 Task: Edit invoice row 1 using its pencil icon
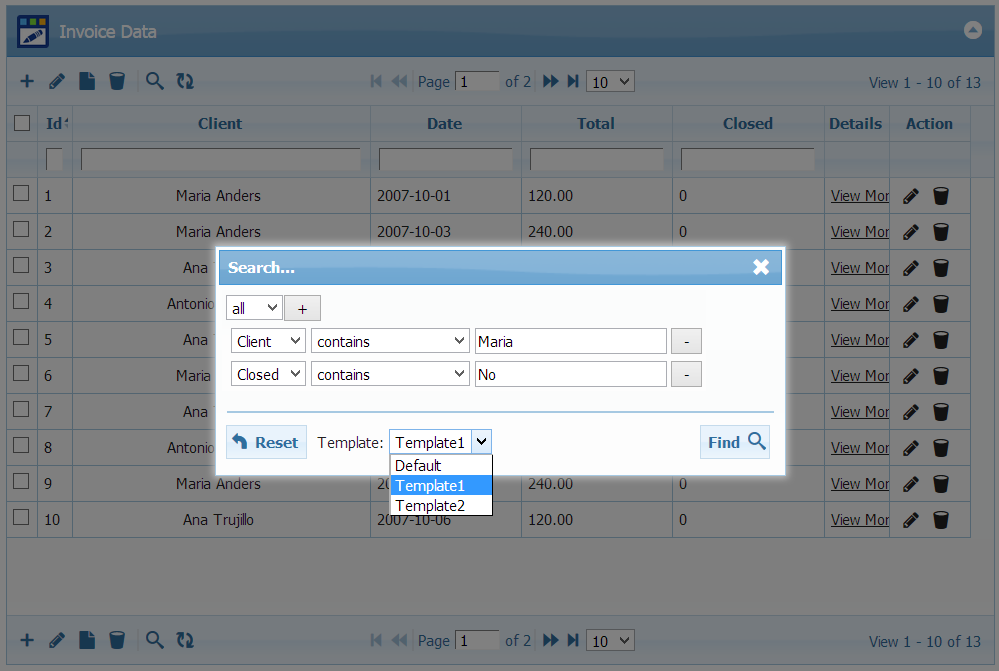click(910, 195)
